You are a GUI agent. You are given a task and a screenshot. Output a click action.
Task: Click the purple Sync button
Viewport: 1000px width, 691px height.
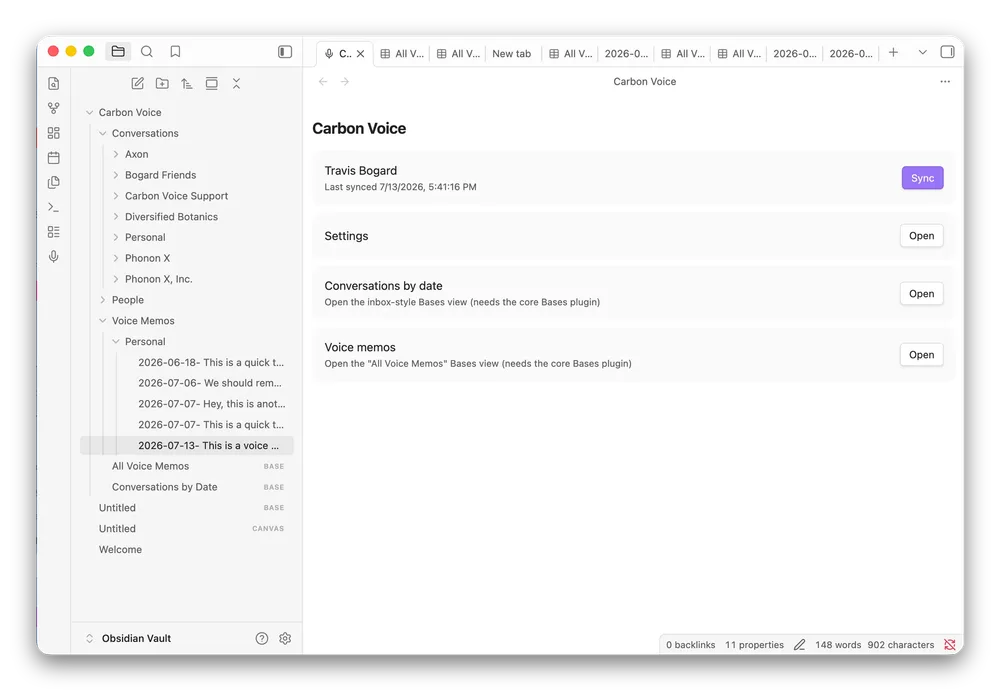pyautogui.click(x=922, y=178)
